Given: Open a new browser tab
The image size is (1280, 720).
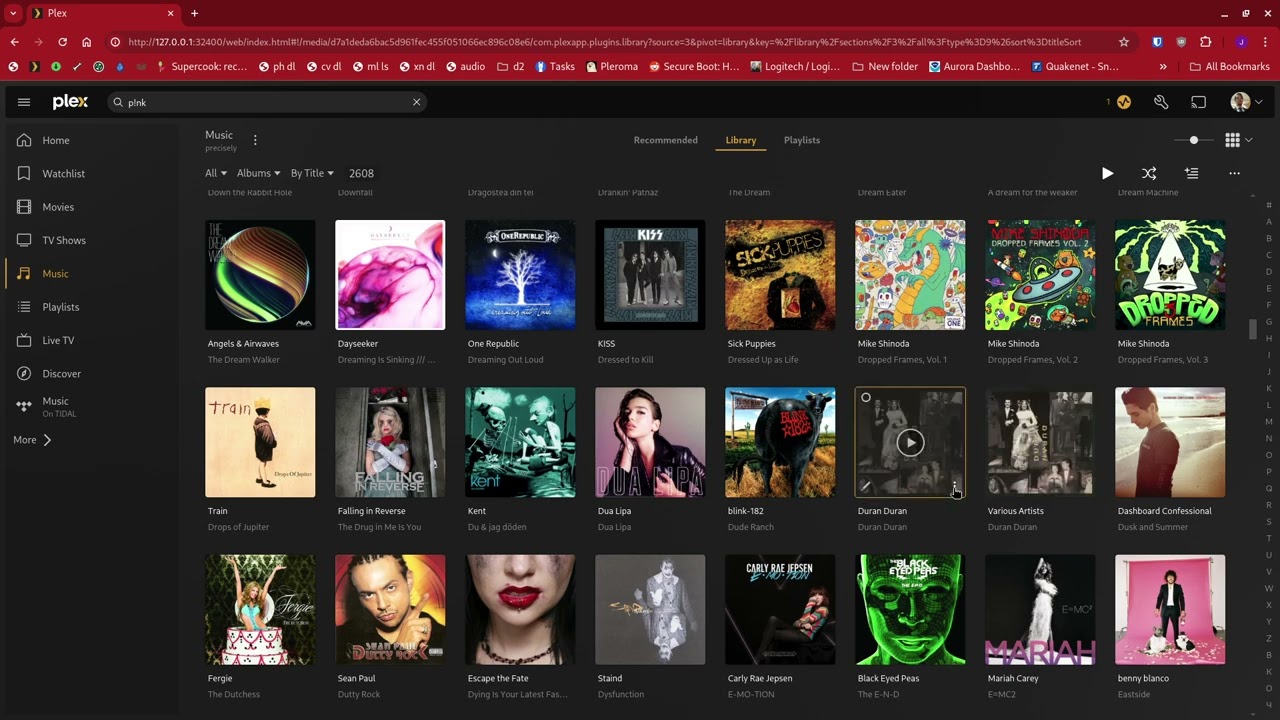Looking at the screenshot, I should pos(194,13).
